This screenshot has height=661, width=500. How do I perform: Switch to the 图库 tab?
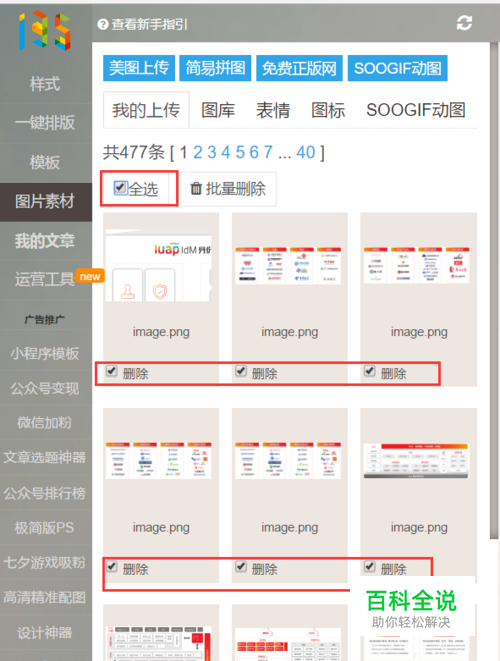(x=218, y=110)
